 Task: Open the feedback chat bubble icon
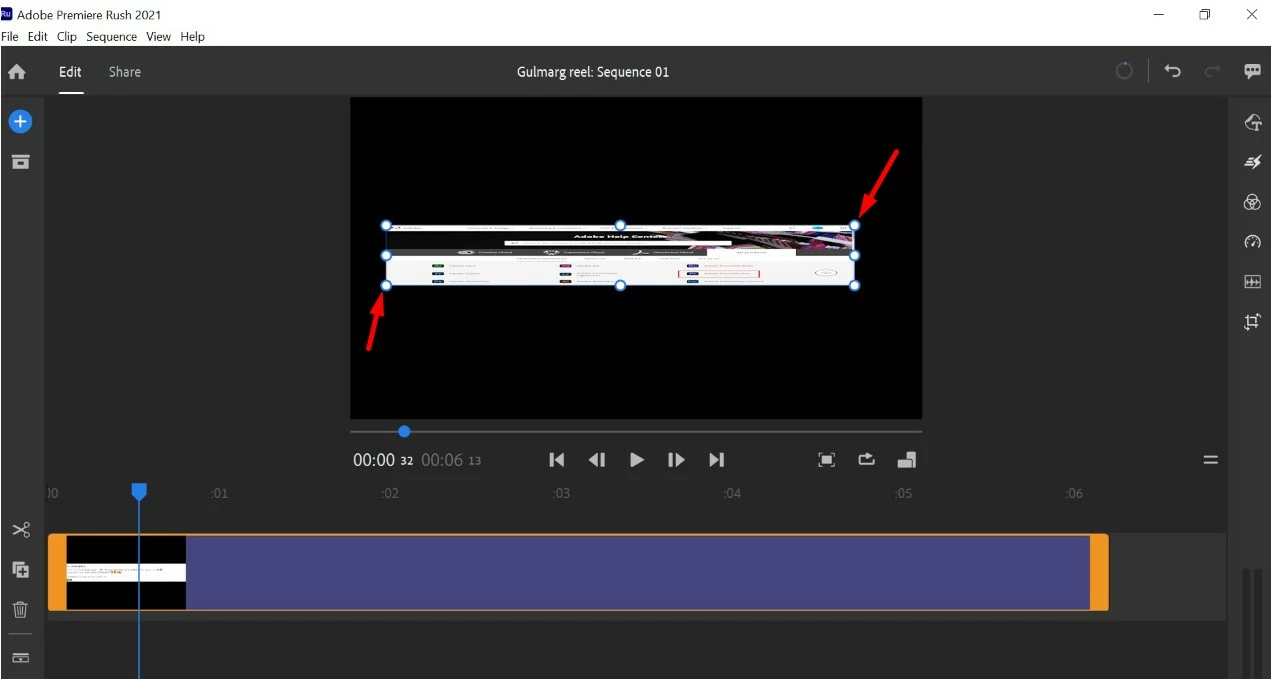pyautogui.click(x=1252, y=72)
